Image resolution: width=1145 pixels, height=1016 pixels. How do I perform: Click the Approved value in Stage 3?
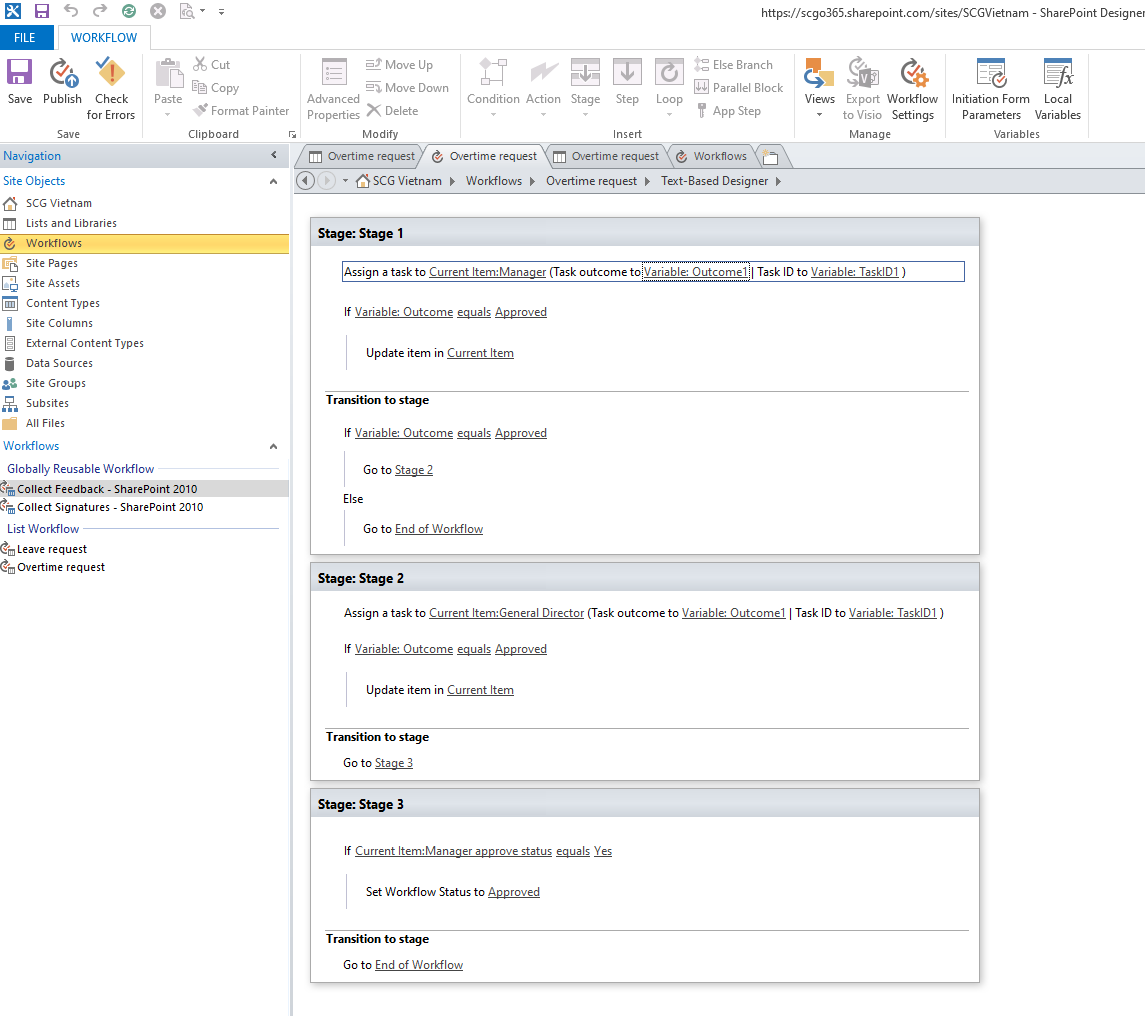coord(514,892)
